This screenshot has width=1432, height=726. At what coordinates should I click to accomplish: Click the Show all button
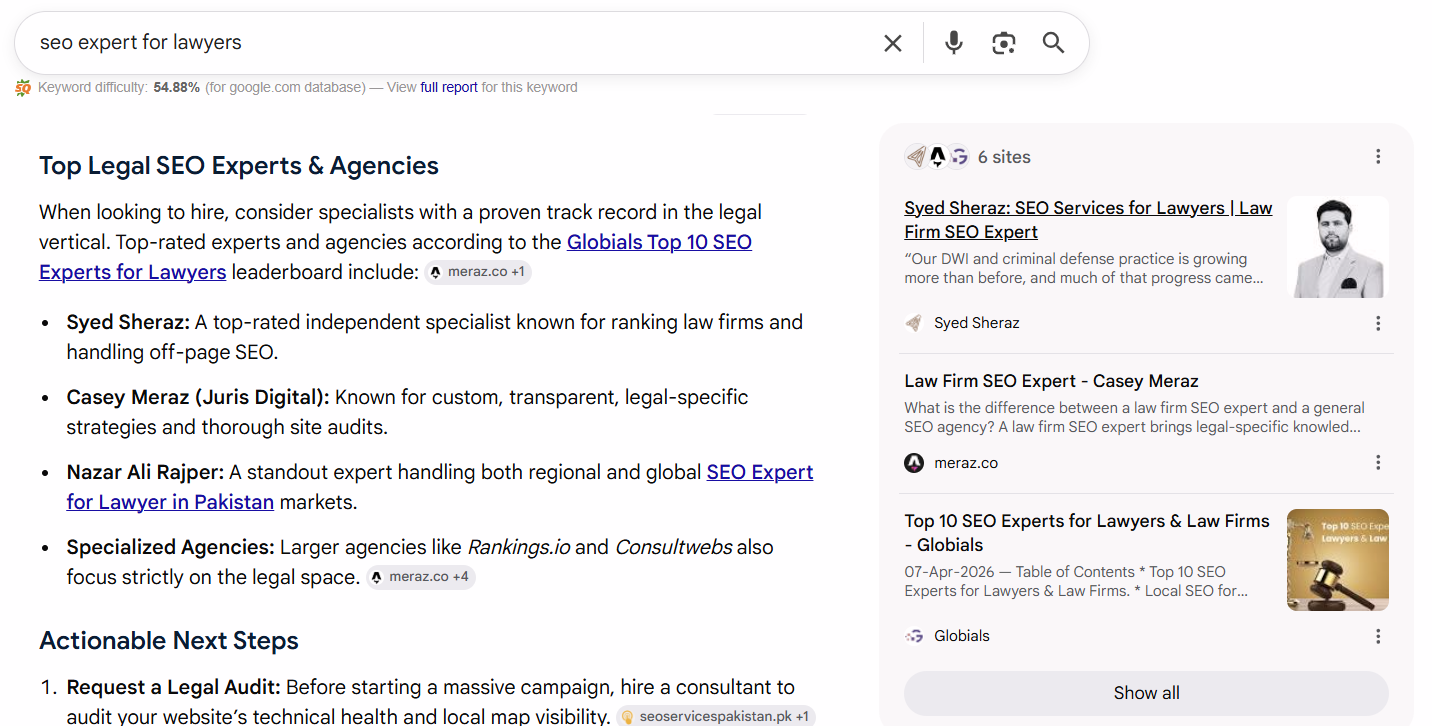1146,693
